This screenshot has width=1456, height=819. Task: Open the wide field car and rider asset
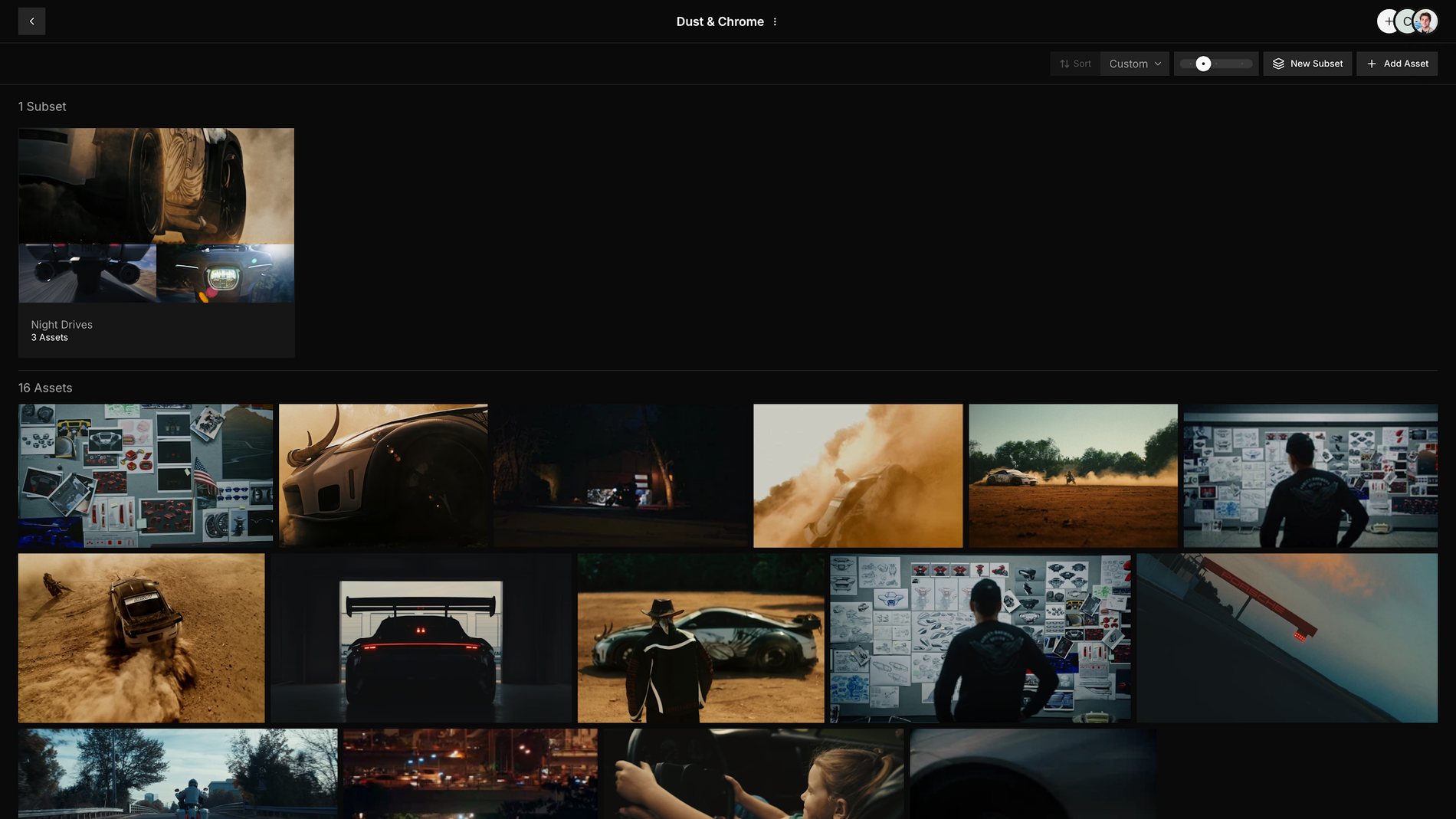tap(1073, 476)
